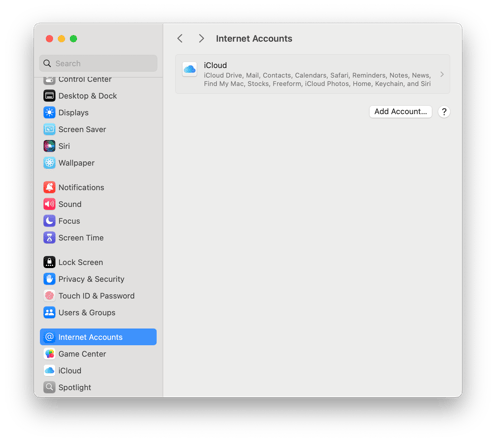Open the Spotlight magnifier icon in sidebar
496x442 pixels.
49,387
